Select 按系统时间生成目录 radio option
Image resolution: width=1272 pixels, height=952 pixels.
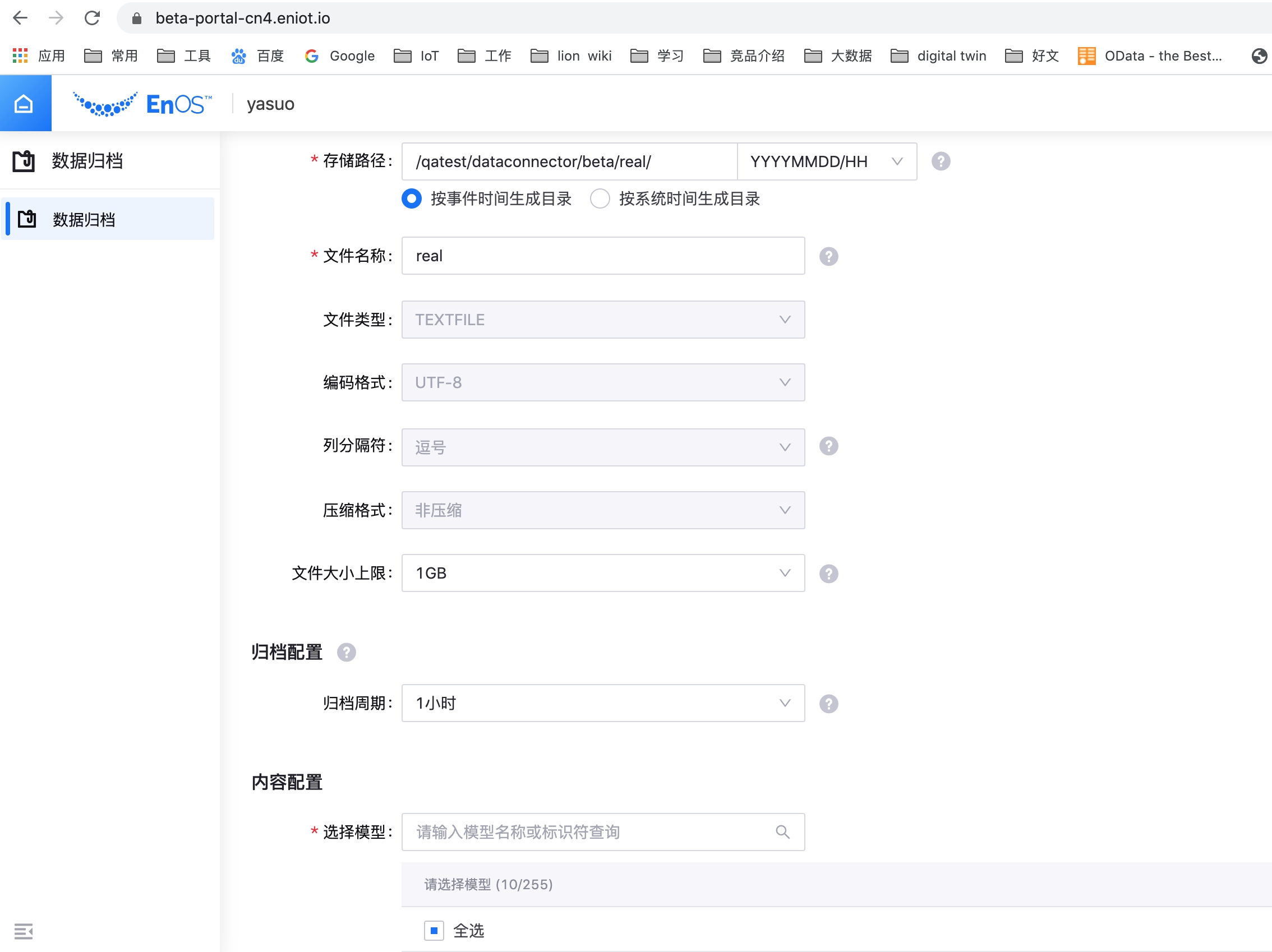pos(600,199)
